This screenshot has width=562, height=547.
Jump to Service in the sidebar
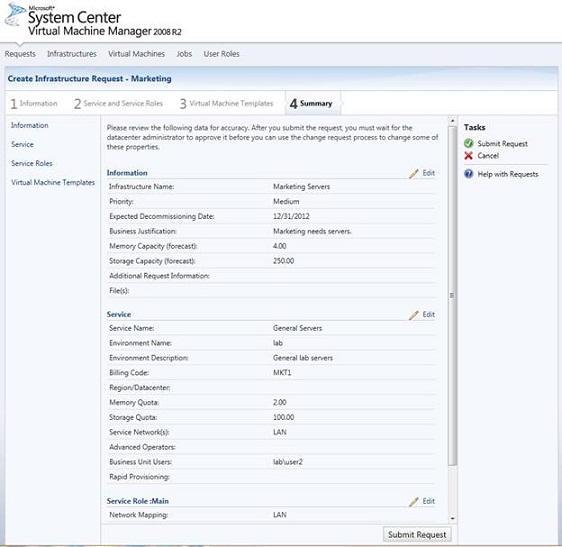tap(22, 144)
